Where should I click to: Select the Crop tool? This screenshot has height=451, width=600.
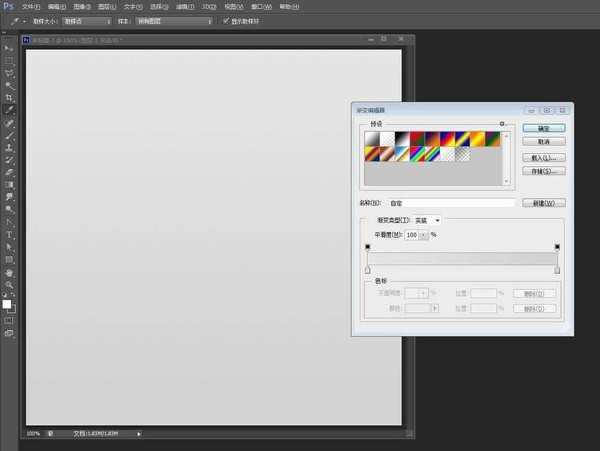10,98
